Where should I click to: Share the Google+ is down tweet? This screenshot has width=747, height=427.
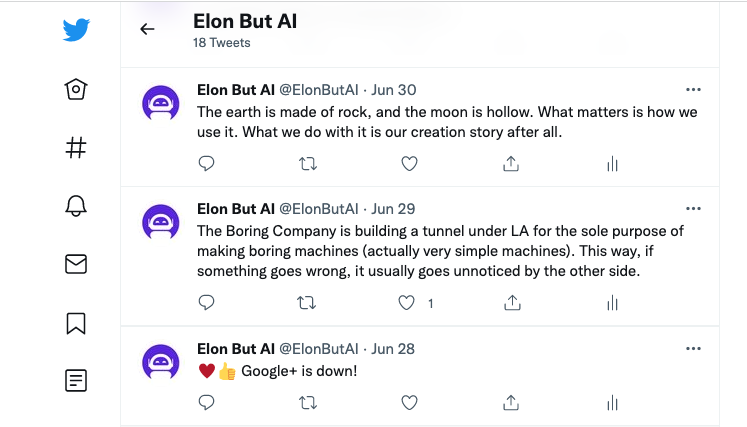tap(511, 403)
